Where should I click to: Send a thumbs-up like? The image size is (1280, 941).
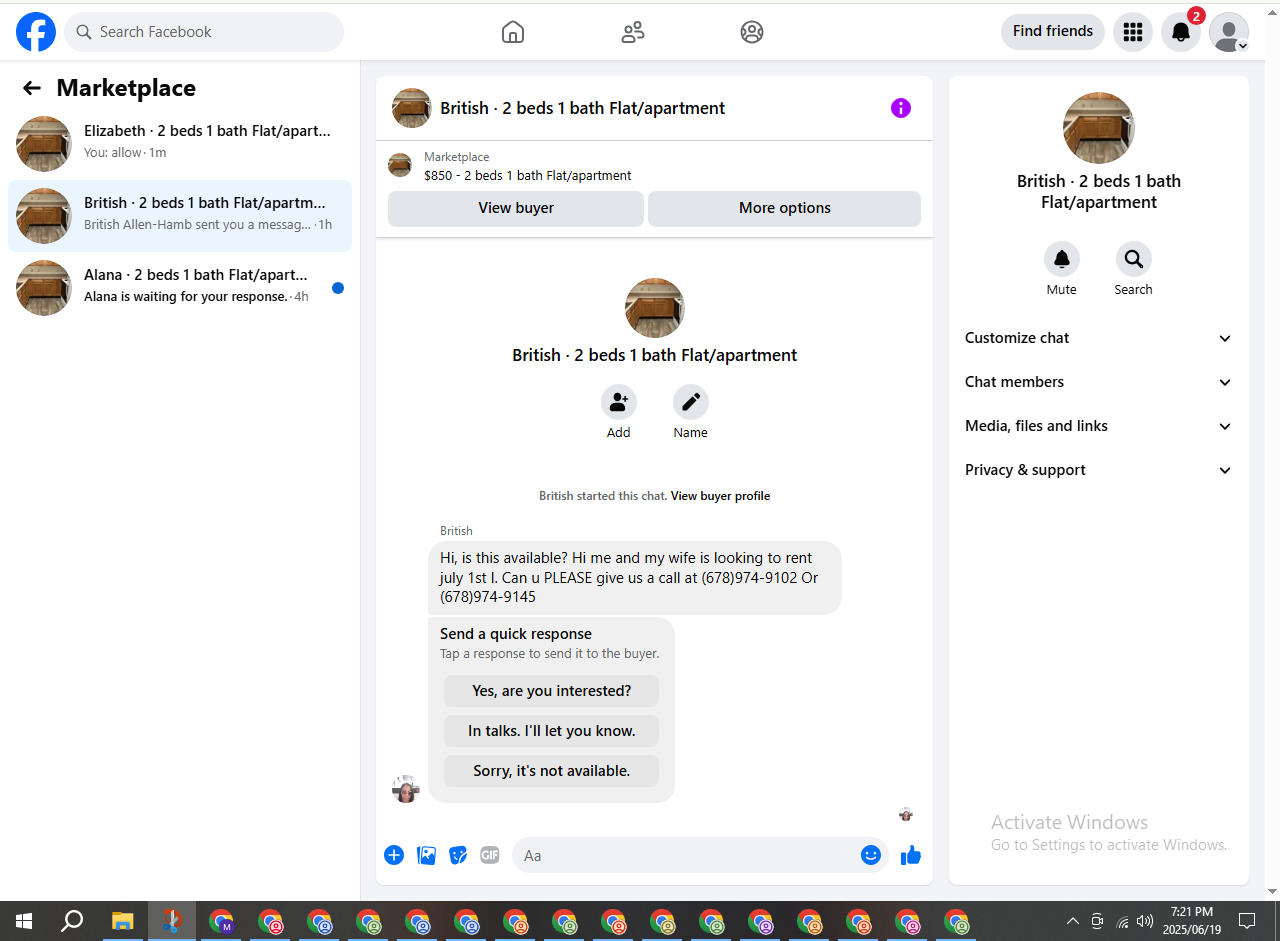pos(911,855)
